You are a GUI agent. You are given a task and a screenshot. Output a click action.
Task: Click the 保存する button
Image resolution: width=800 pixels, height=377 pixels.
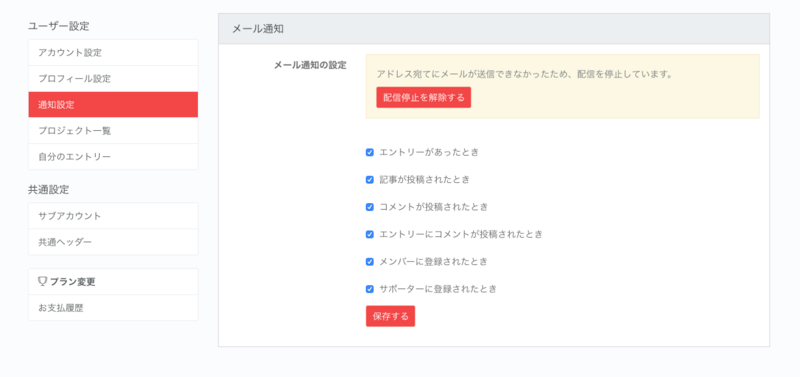390,316
